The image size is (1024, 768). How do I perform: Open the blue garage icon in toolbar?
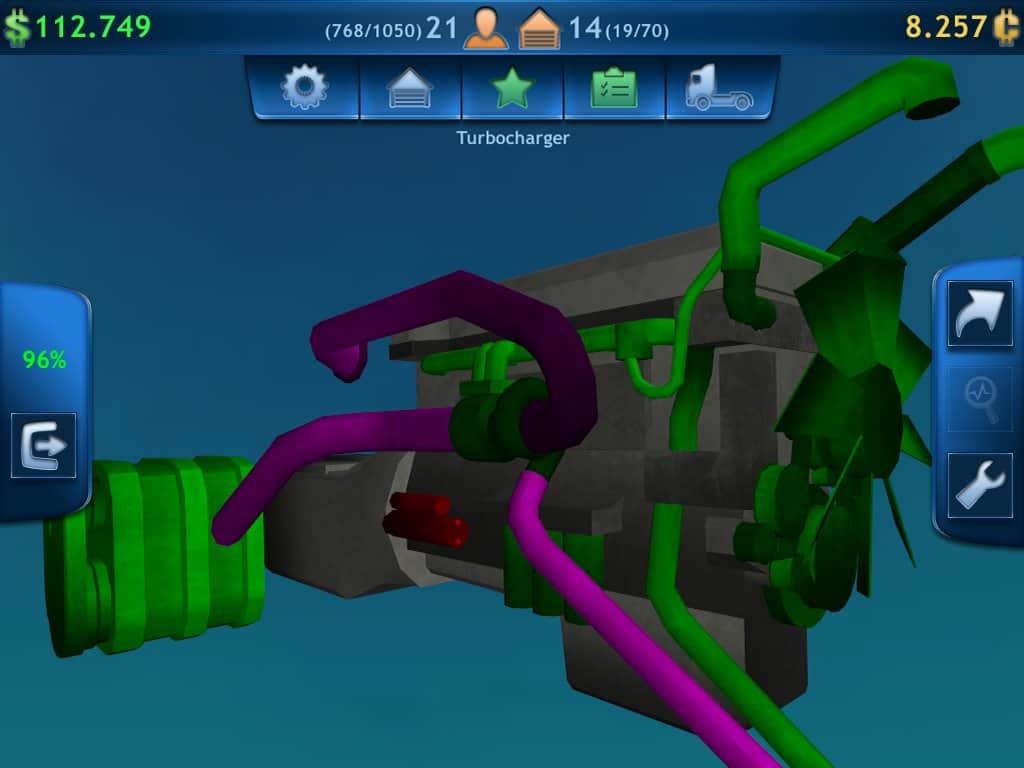tap(410, 88)
